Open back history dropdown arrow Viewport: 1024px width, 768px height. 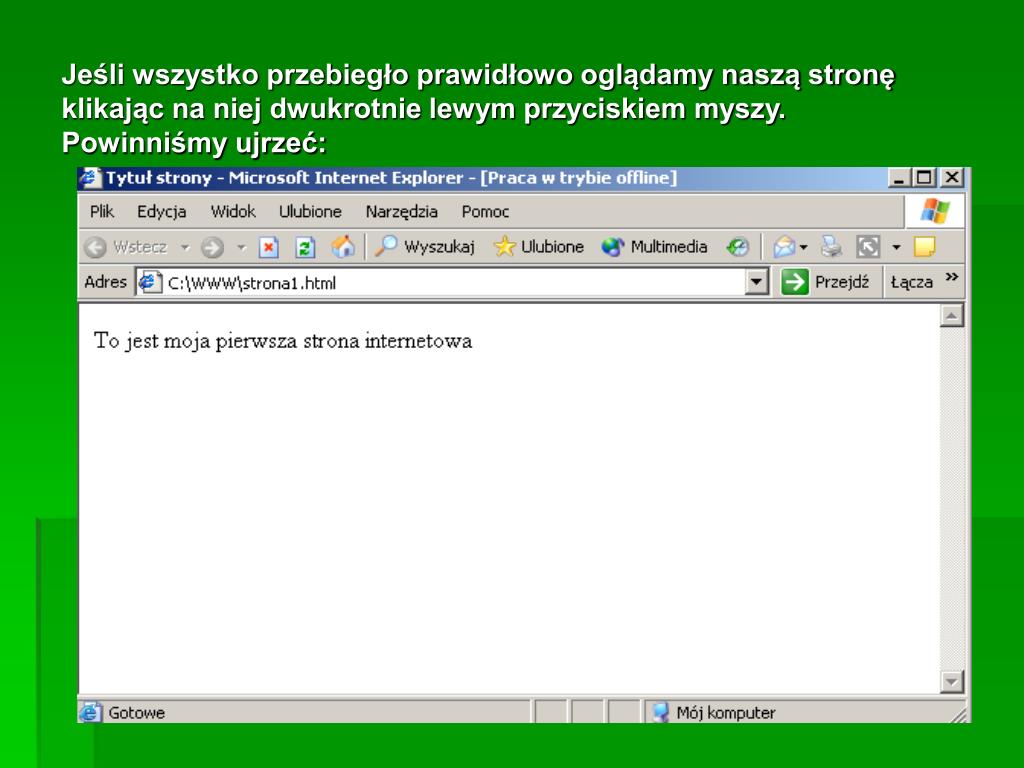click(x=185, y=248)
